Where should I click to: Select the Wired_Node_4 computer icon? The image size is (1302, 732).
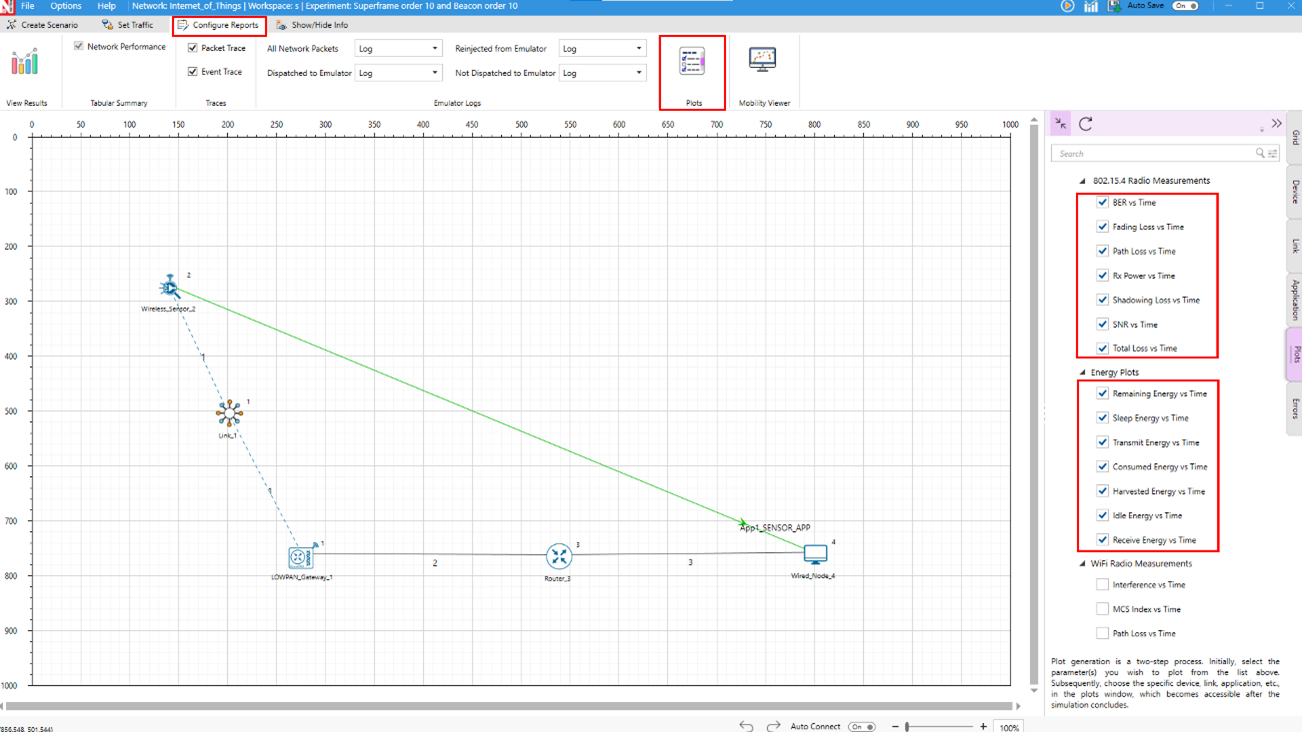815,554
